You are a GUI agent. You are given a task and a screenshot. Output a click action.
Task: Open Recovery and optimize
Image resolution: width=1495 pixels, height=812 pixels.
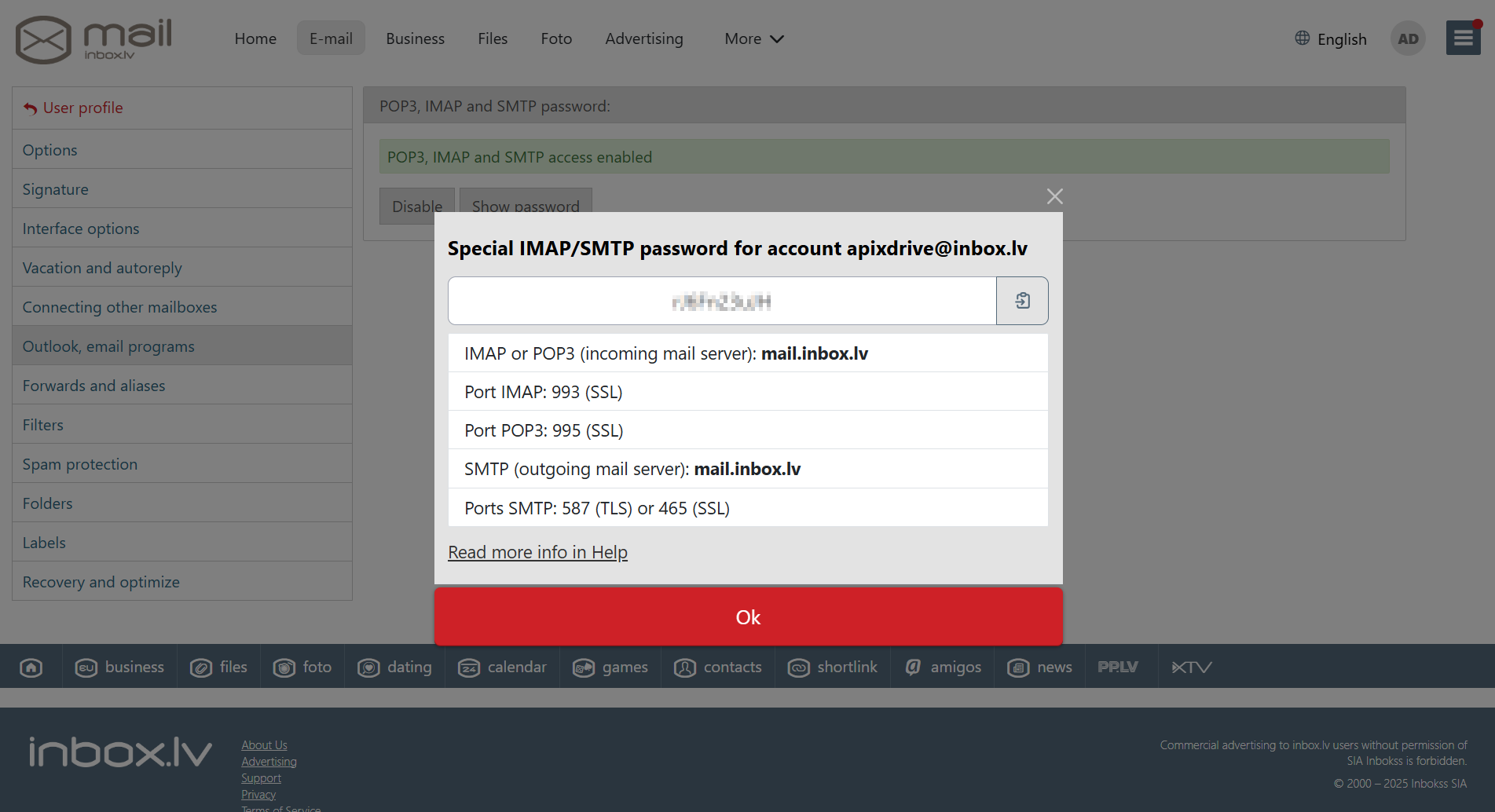[x=182, y=581]
